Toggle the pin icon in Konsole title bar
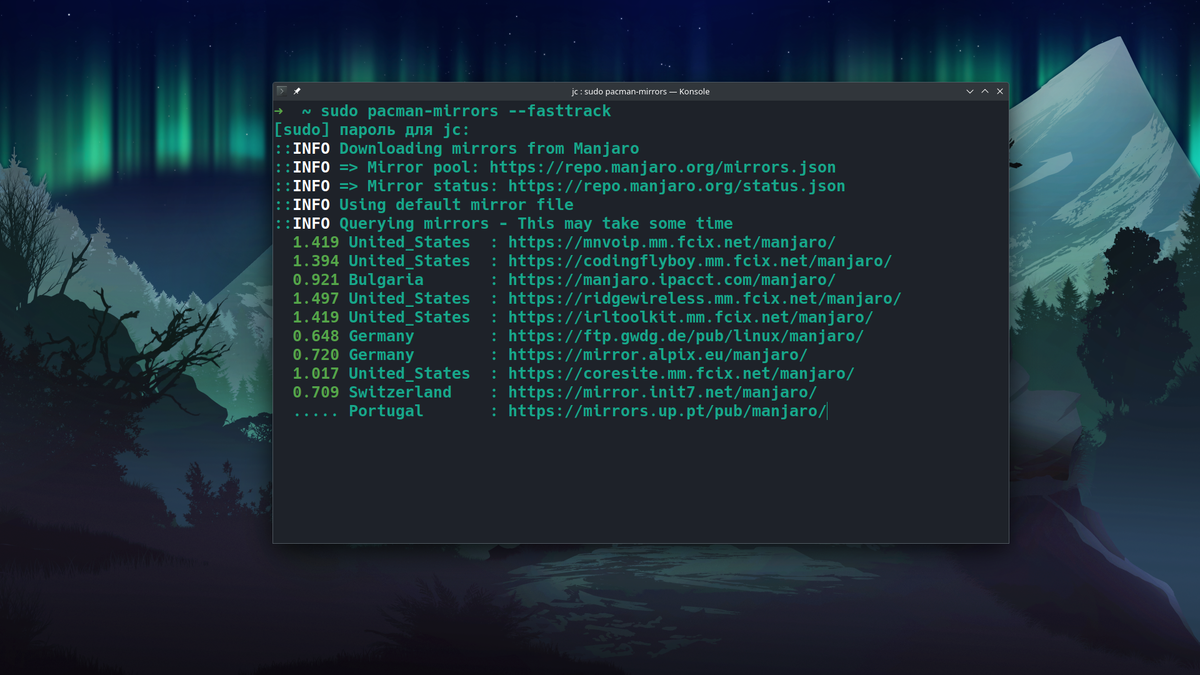The height and width of the screenshot is (675, 1200). pos(297,91)
